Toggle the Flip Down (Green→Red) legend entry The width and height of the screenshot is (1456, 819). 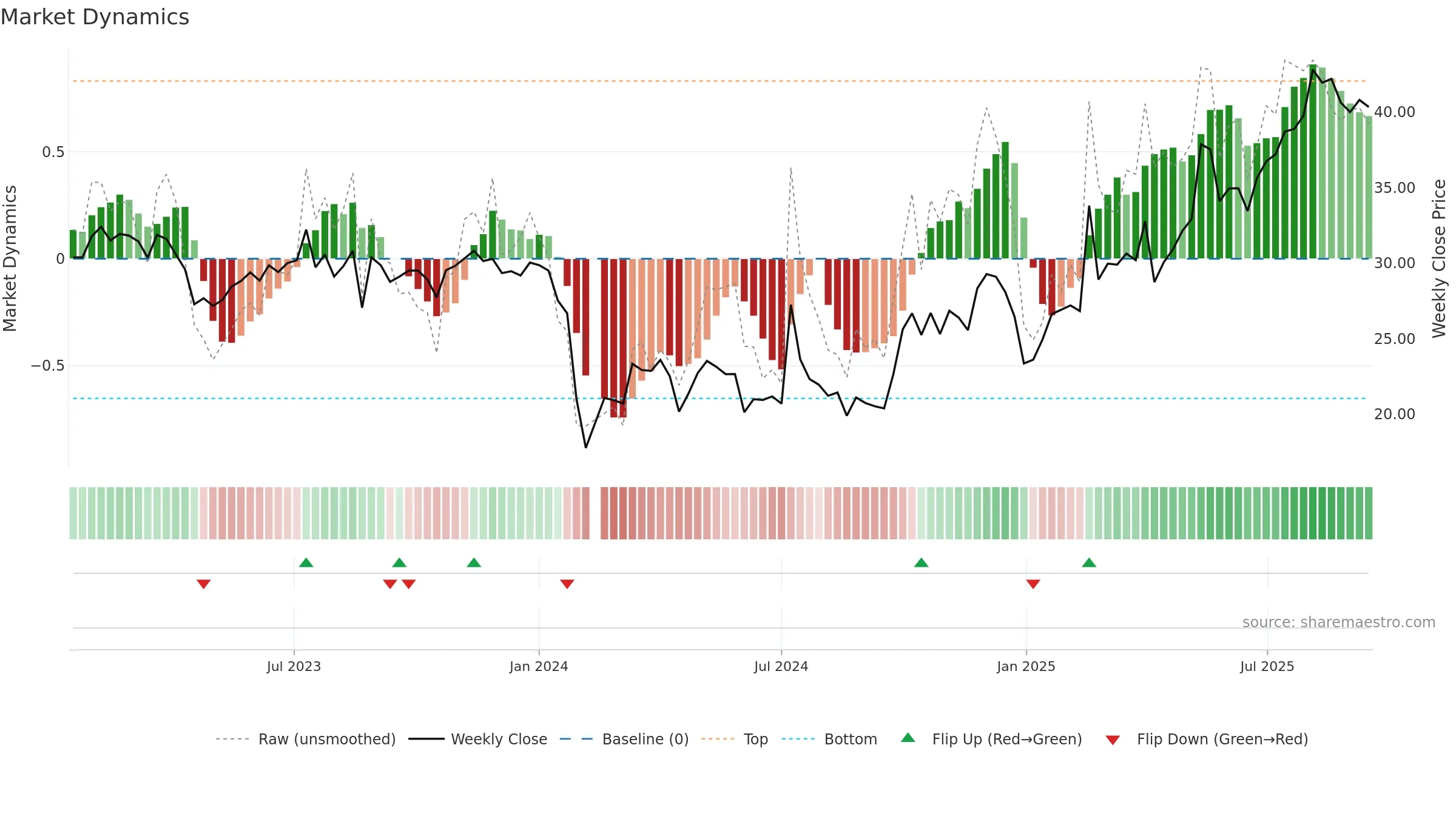(1207, 739)
